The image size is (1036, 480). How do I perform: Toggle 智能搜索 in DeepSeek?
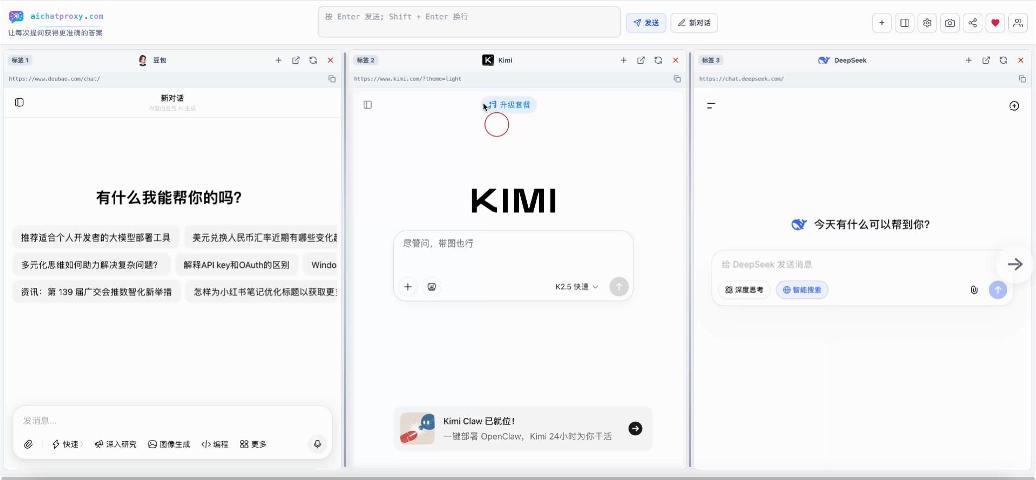pos(802,290)
